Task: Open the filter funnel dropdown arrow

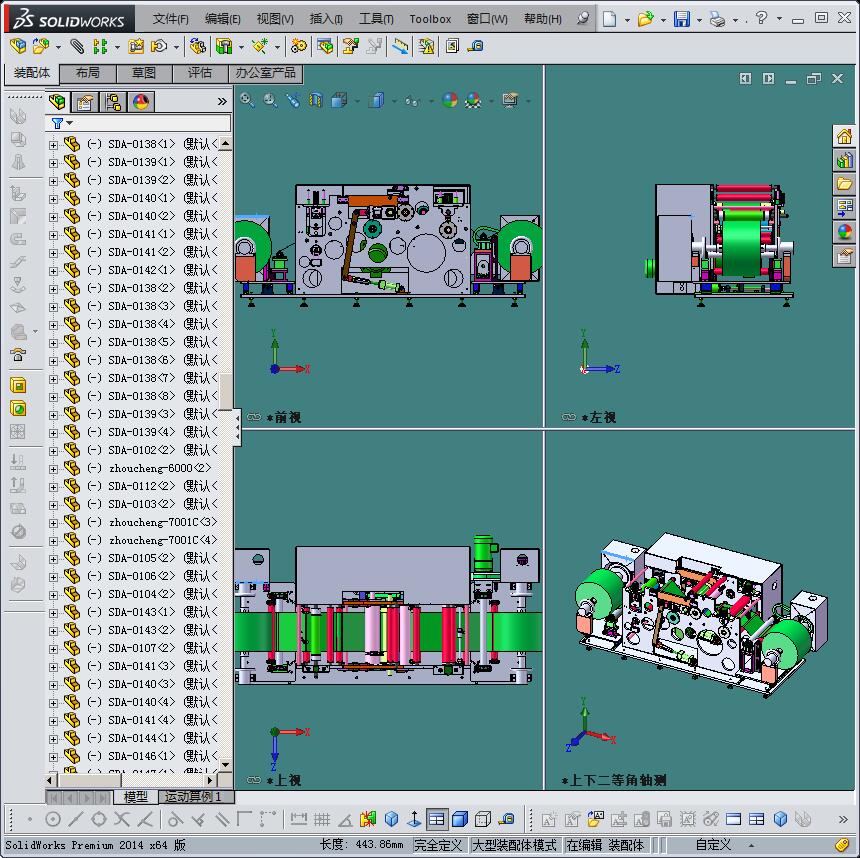Action: [70, 123]
